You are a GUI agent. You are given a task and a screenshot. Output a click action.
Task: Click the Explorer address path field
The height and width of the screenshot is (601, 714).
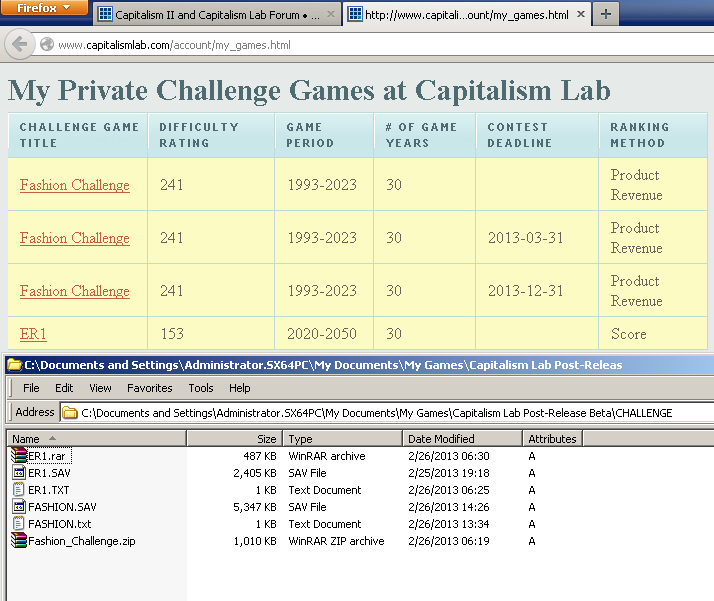[x=387, y=413]
